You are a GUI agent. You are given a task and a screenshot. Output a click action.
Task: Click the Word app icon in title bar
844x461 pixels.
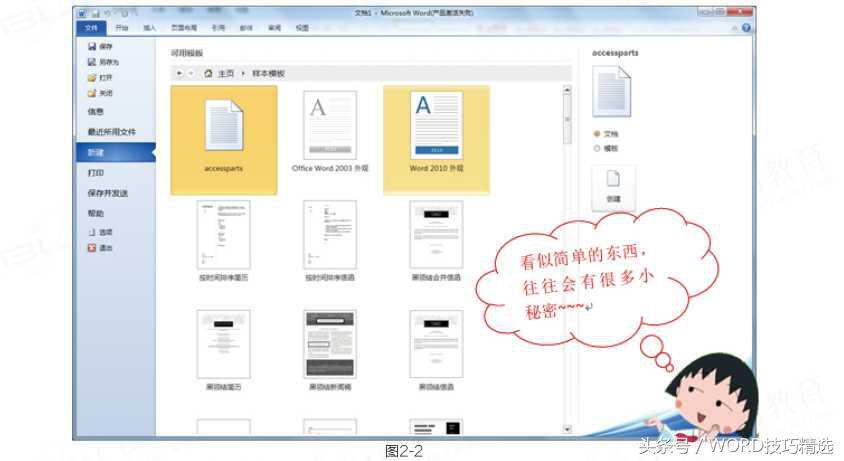pyautogui.click(x=82, y=13)
